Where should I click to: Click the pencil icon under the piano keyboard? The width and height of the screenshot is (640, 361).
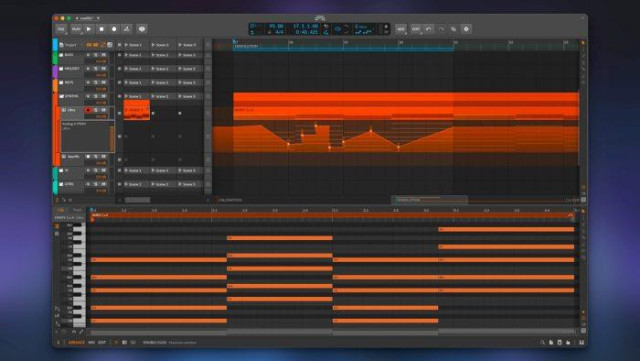click(81, 332)
